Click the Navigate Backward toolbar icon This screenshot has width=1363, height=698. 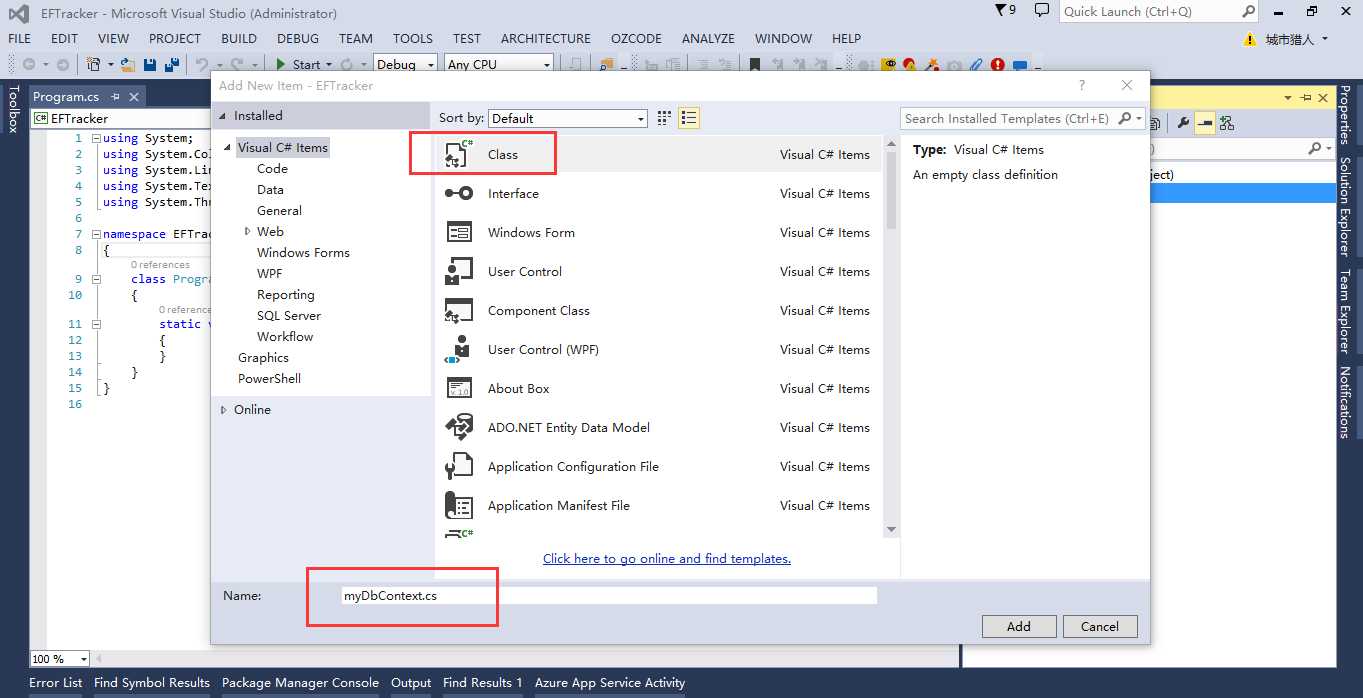[x=29, y=64]
